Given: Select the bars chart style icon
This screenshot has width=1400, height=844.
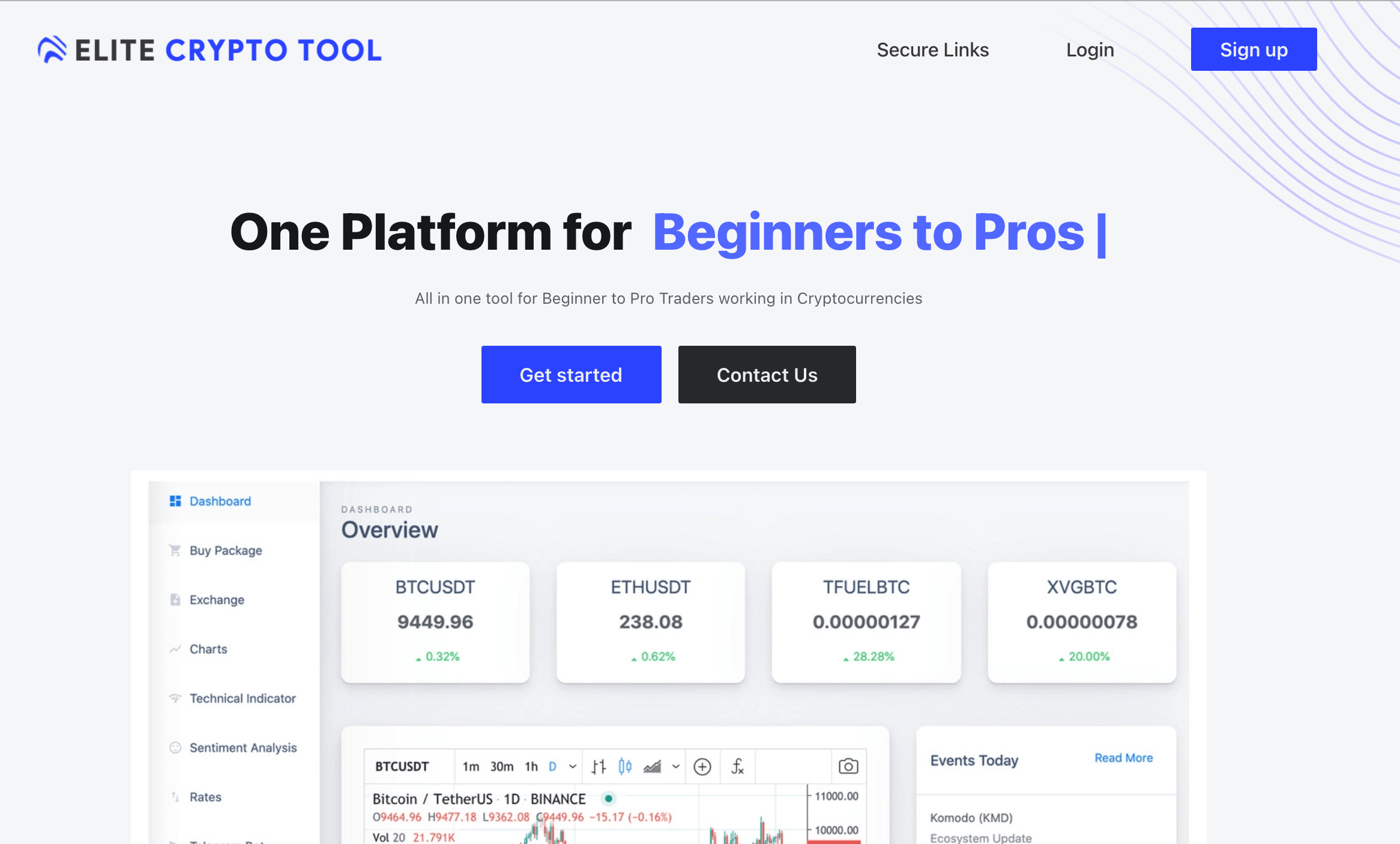Looking at the screenshot, I should tap(599, 767).
